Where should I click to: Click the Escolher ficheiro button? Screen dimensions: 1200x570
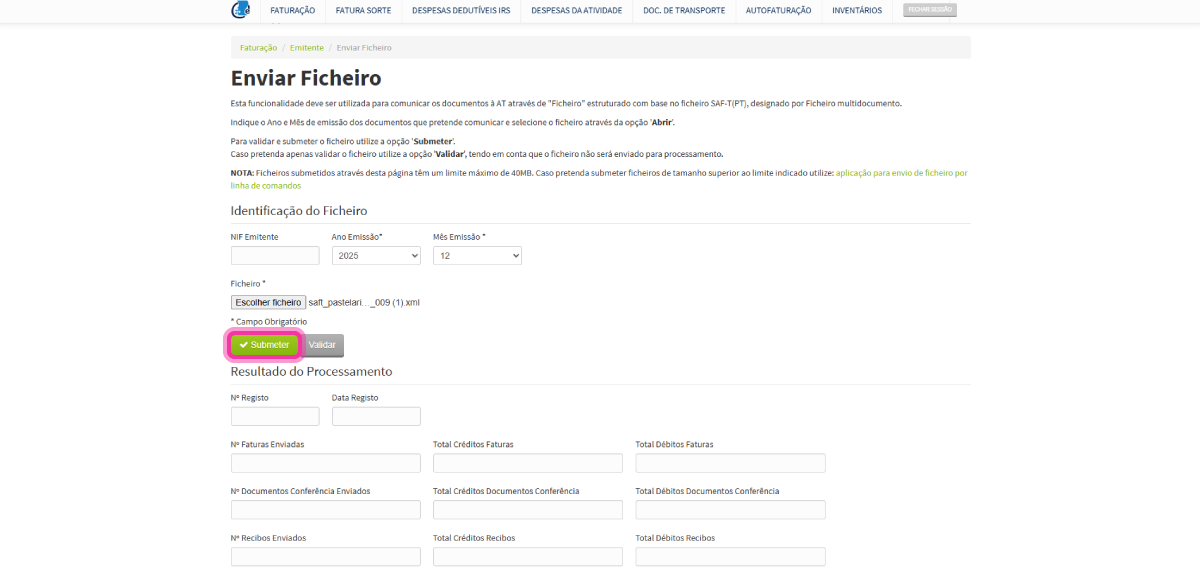click(268, 302)
